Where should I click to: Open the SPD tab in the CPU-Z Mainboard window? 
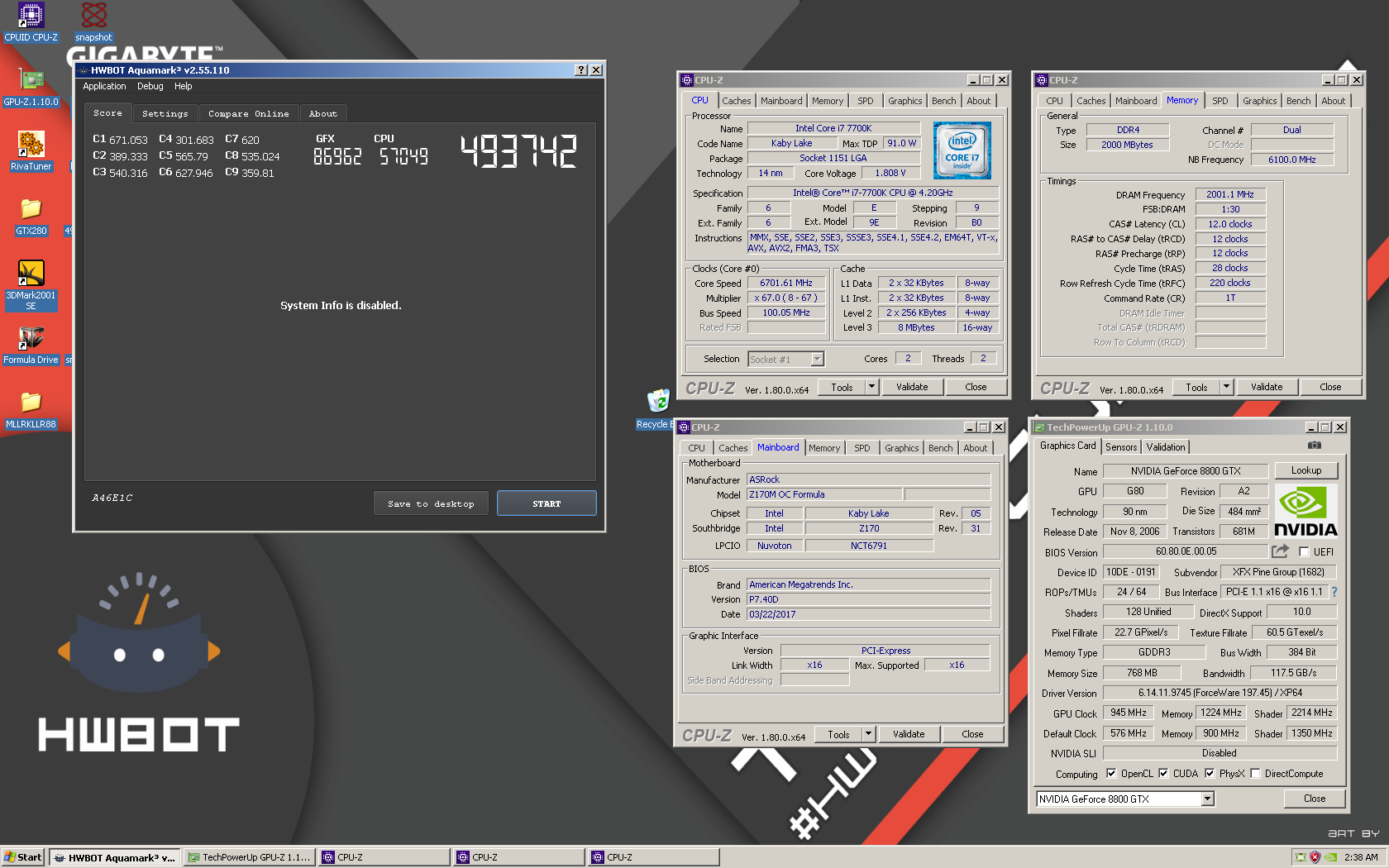[862, 448]
